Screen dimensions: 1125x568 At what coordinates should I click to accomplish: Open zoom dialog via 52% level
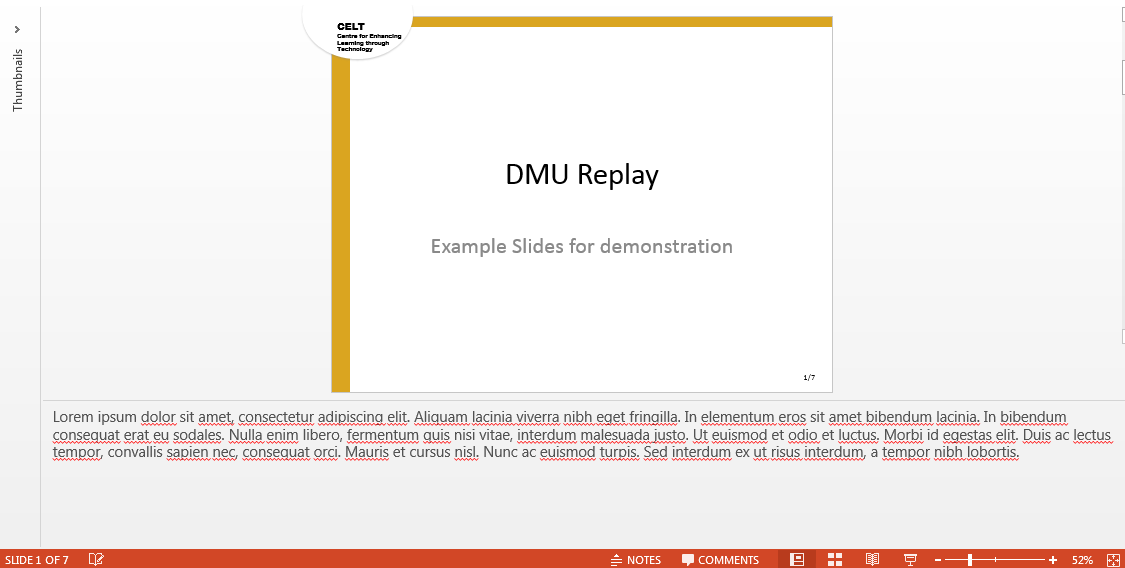click(x=1082, y=560)
